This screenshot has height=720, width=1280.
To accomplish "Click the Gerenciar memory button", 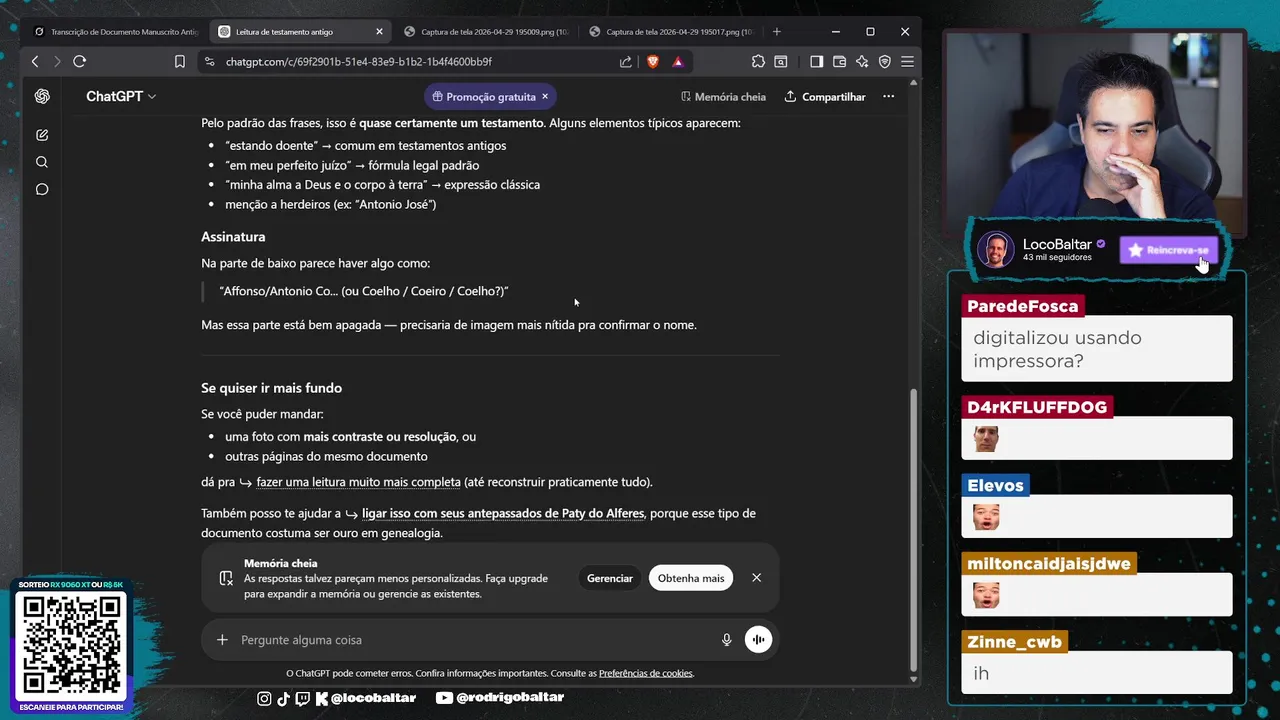I will [610, 578].
